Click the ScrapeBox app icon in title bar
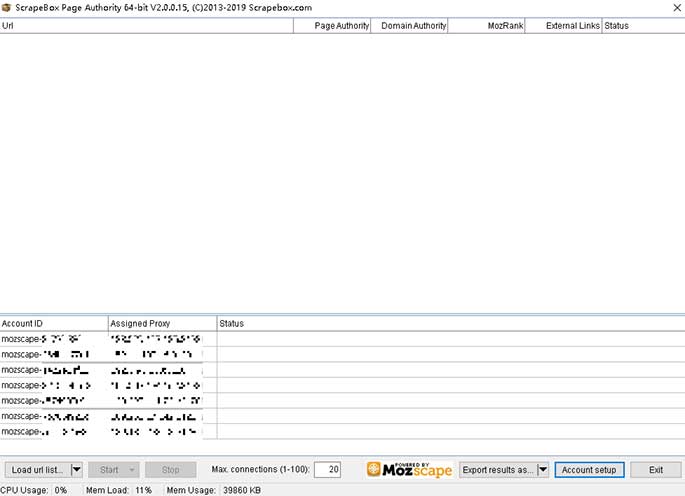Viewport: 685px width, 496px height. (x=6, y=7)
